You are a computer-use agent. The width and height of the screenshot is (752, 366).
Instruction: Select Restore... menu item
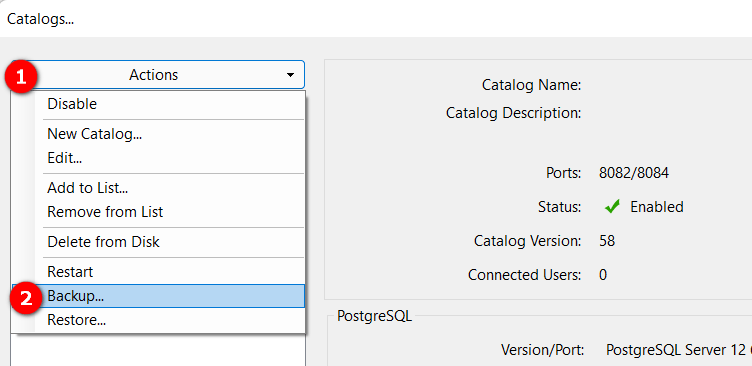[169, 319]
